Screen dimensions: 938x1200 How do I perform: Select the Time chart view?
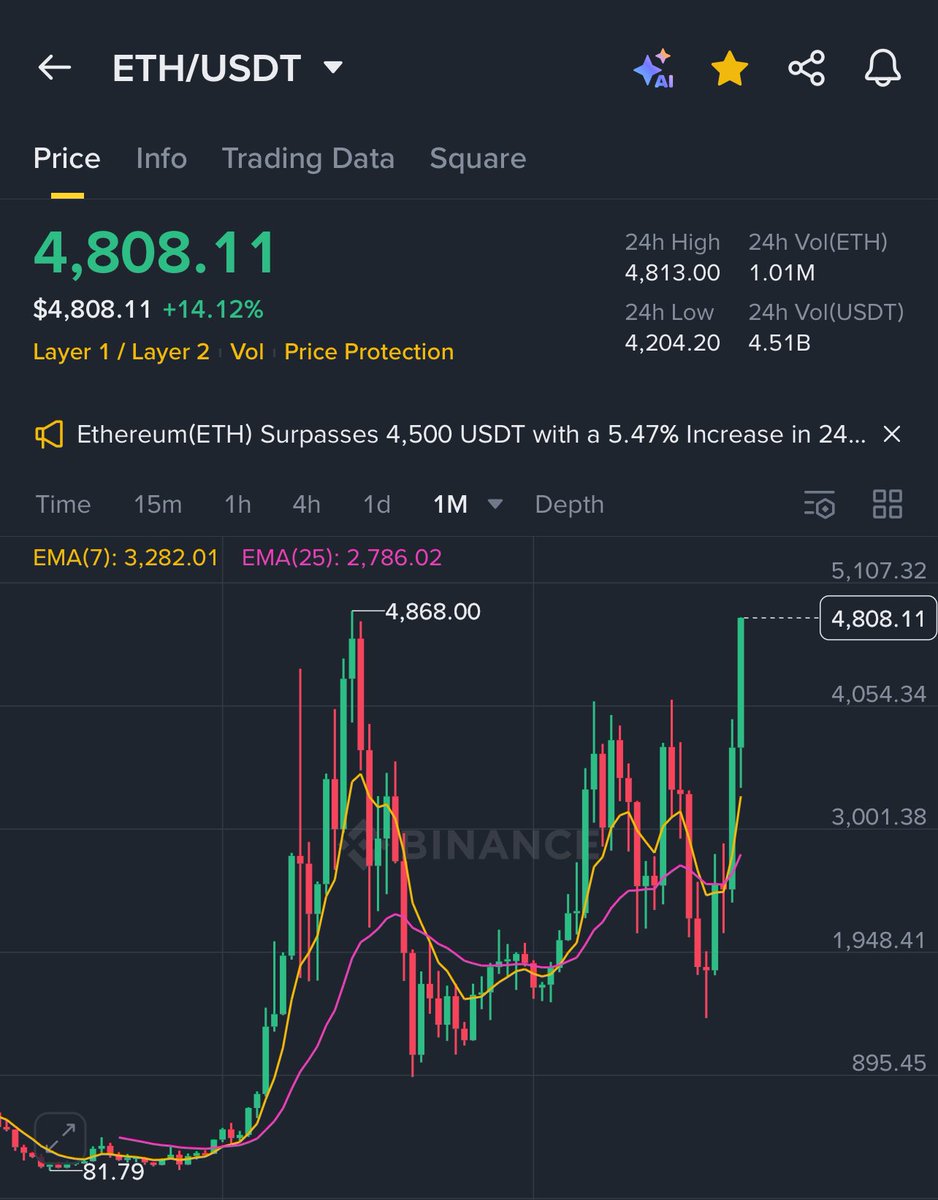63,505
